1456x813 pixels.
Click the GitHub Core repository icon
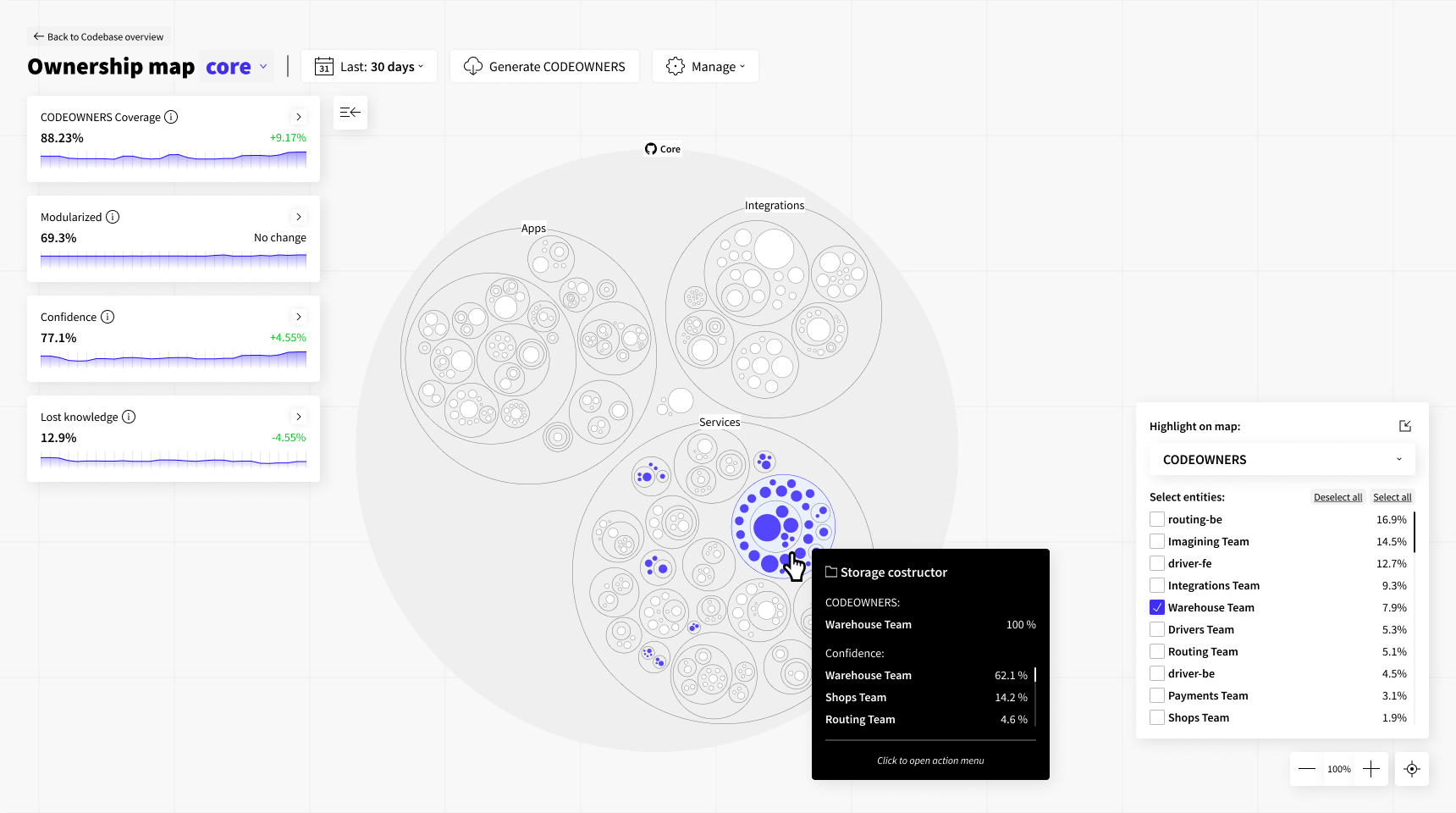coord(651,149)
